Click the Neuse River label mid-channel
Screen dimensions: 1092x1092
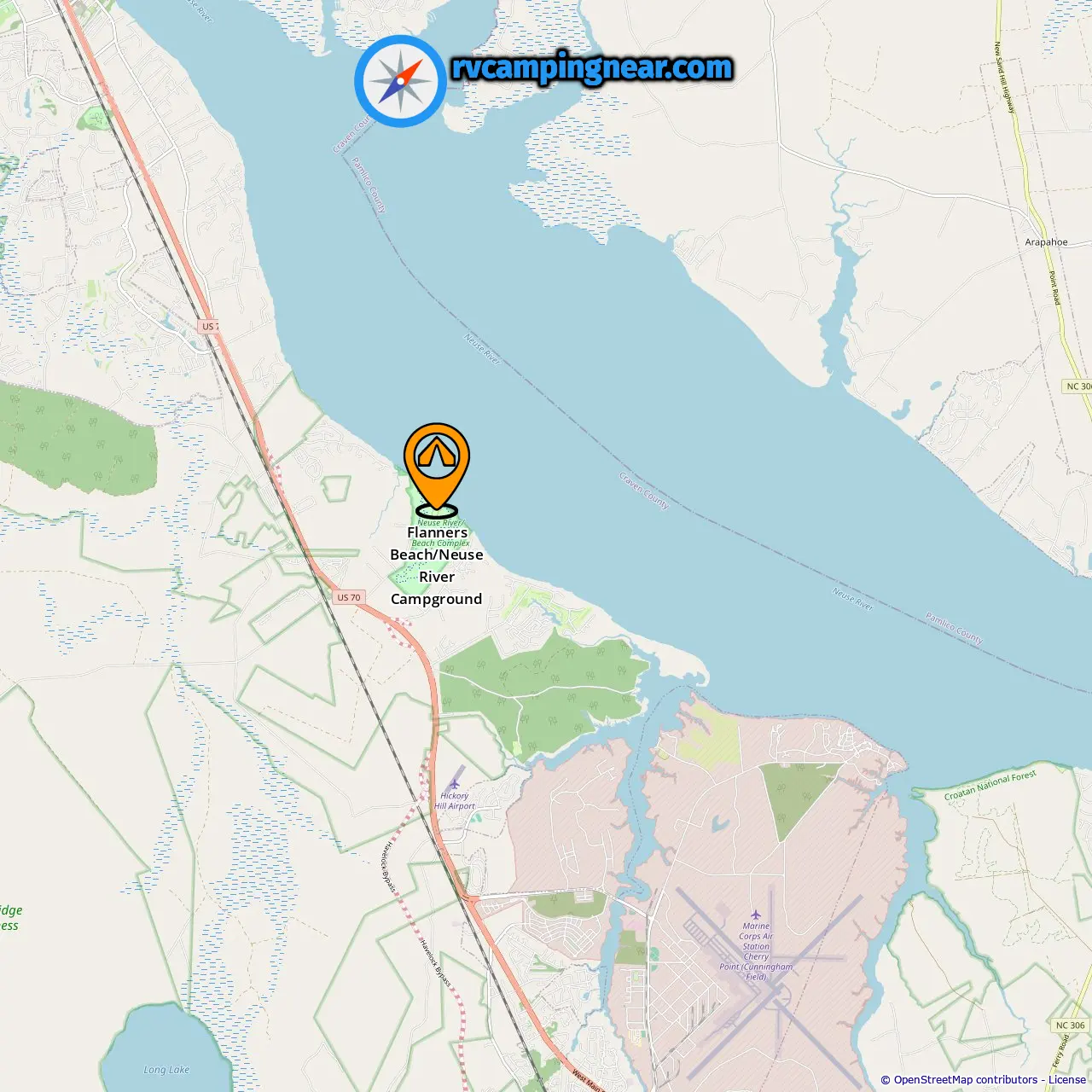482,350
